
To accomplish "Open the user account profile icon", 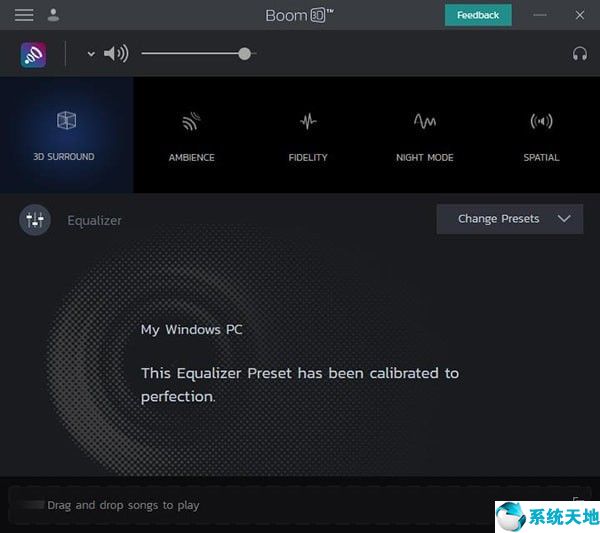I will (53, 15).
